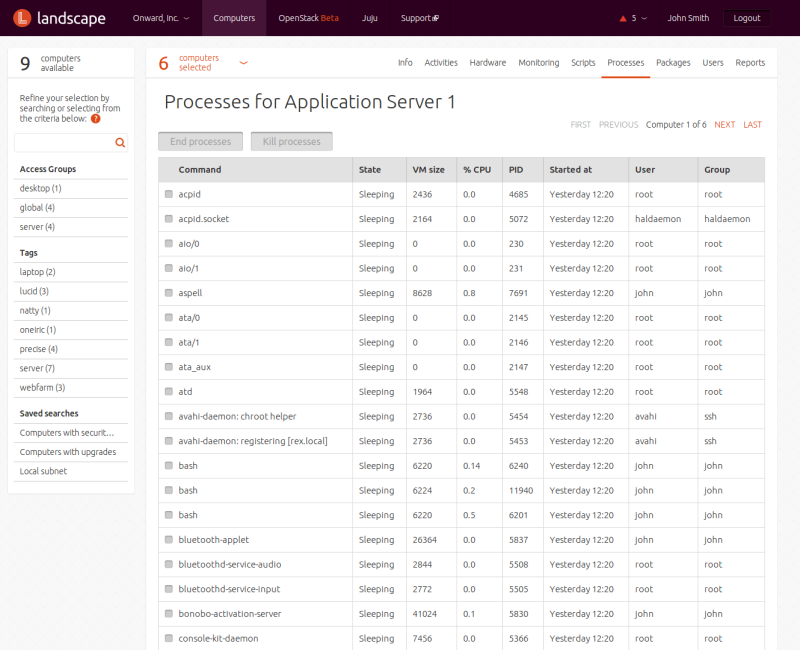Screen dimensions: 800x650
Task: Go to NEXT computer link
Action: [x=724, y=125]
